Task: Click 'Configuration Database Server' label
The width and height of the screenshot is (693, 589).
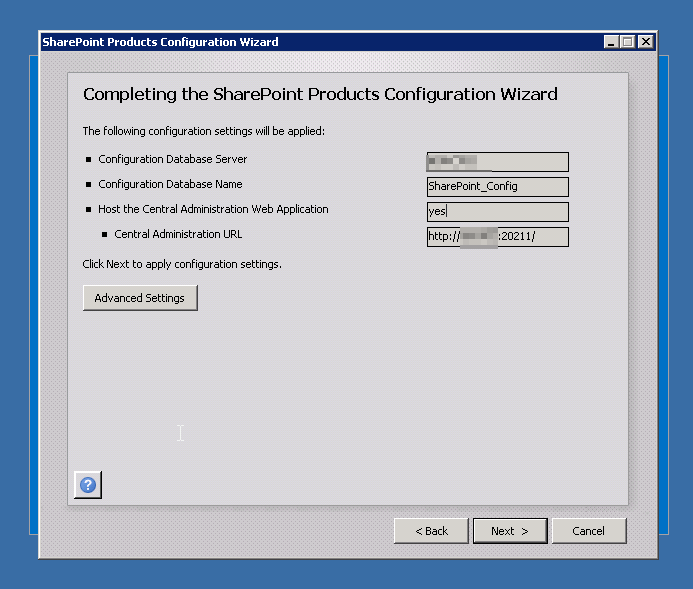Action: point(172,159)
